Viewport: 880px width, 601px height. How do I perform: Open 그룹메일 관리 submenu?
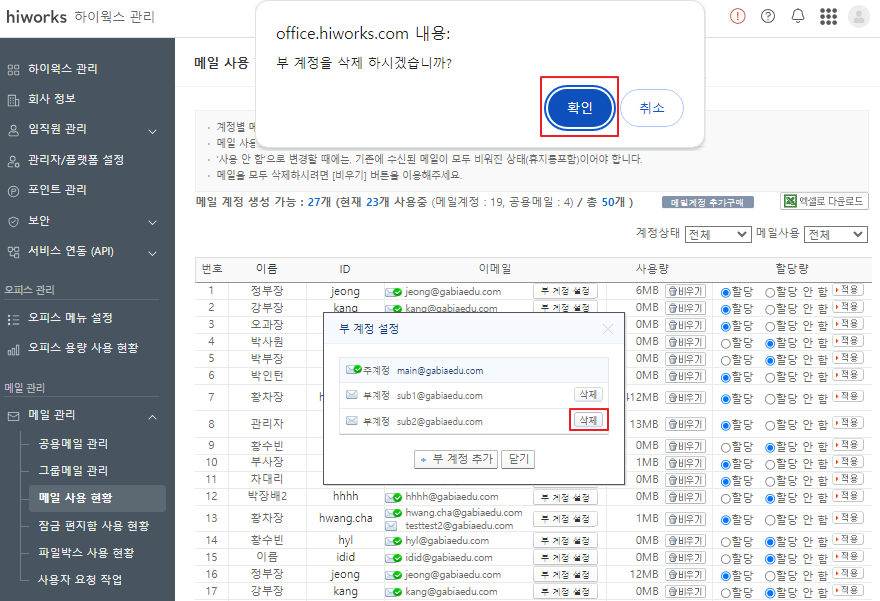click(x=73, y=471)
